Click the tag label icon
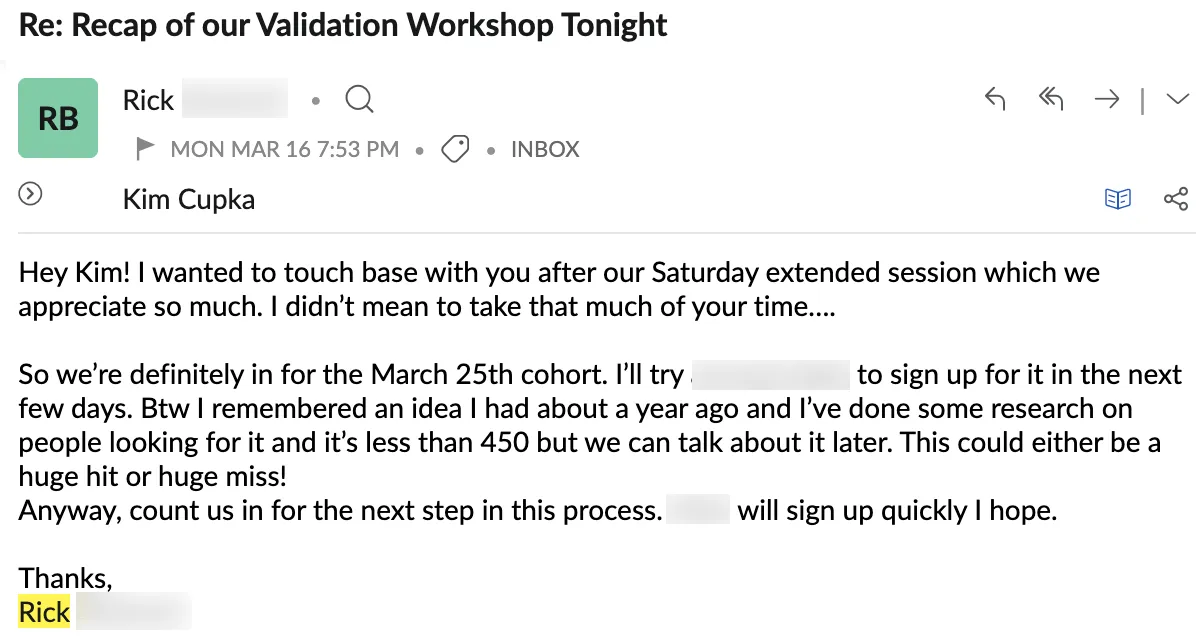 click(x=456, y=150)
